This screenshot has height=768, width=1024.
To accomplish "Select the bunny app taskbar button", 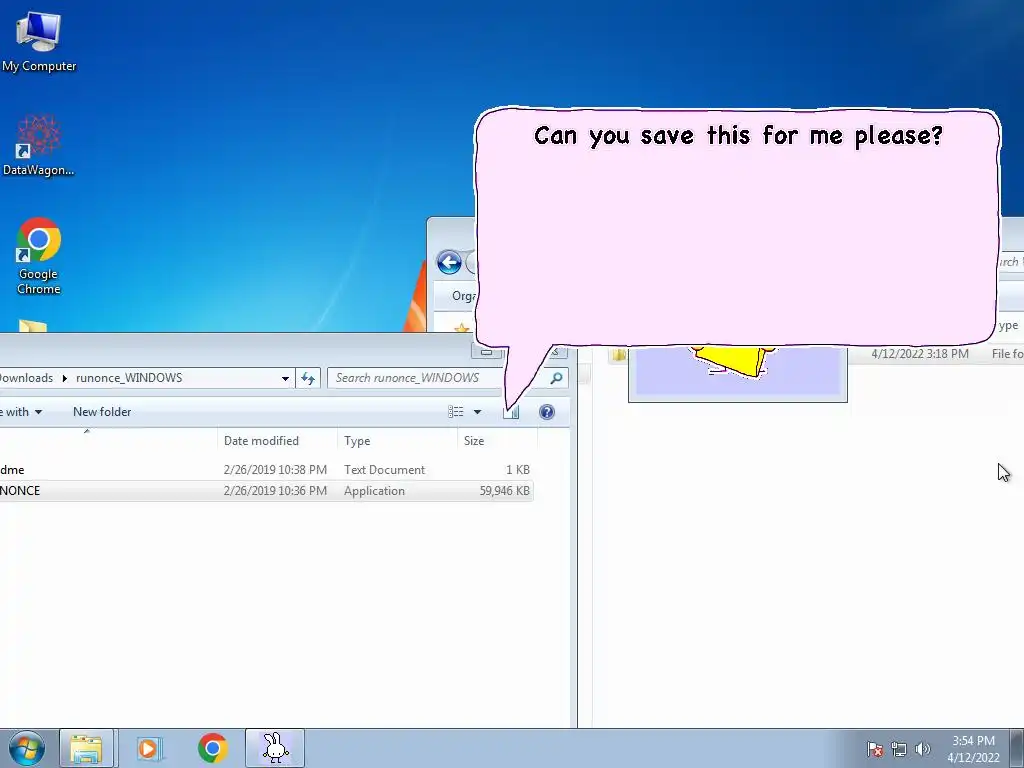I will (274, 748).
